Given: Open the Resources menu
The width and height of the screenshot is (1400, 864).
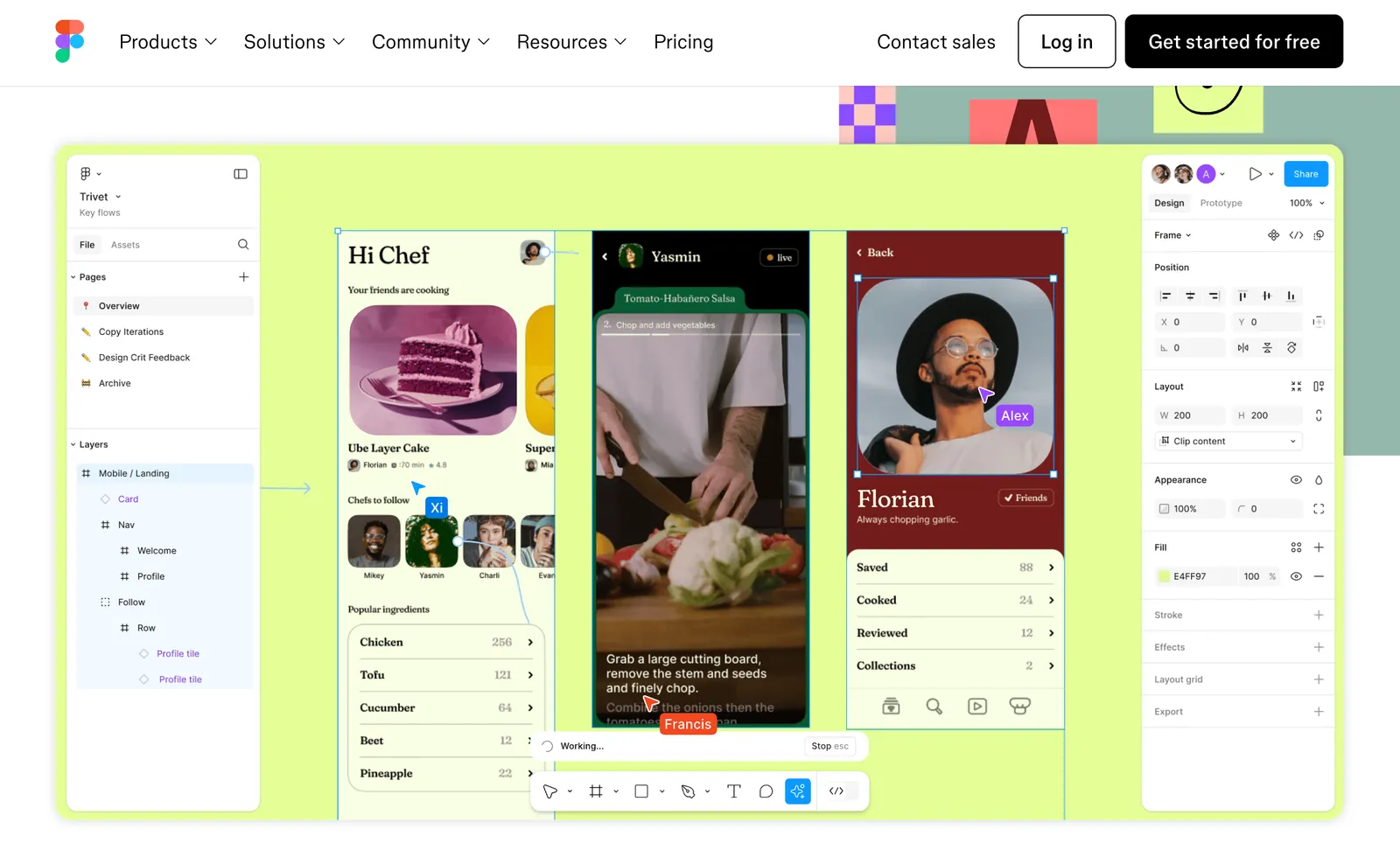Looking at the screenshot, I should (570, 41).
